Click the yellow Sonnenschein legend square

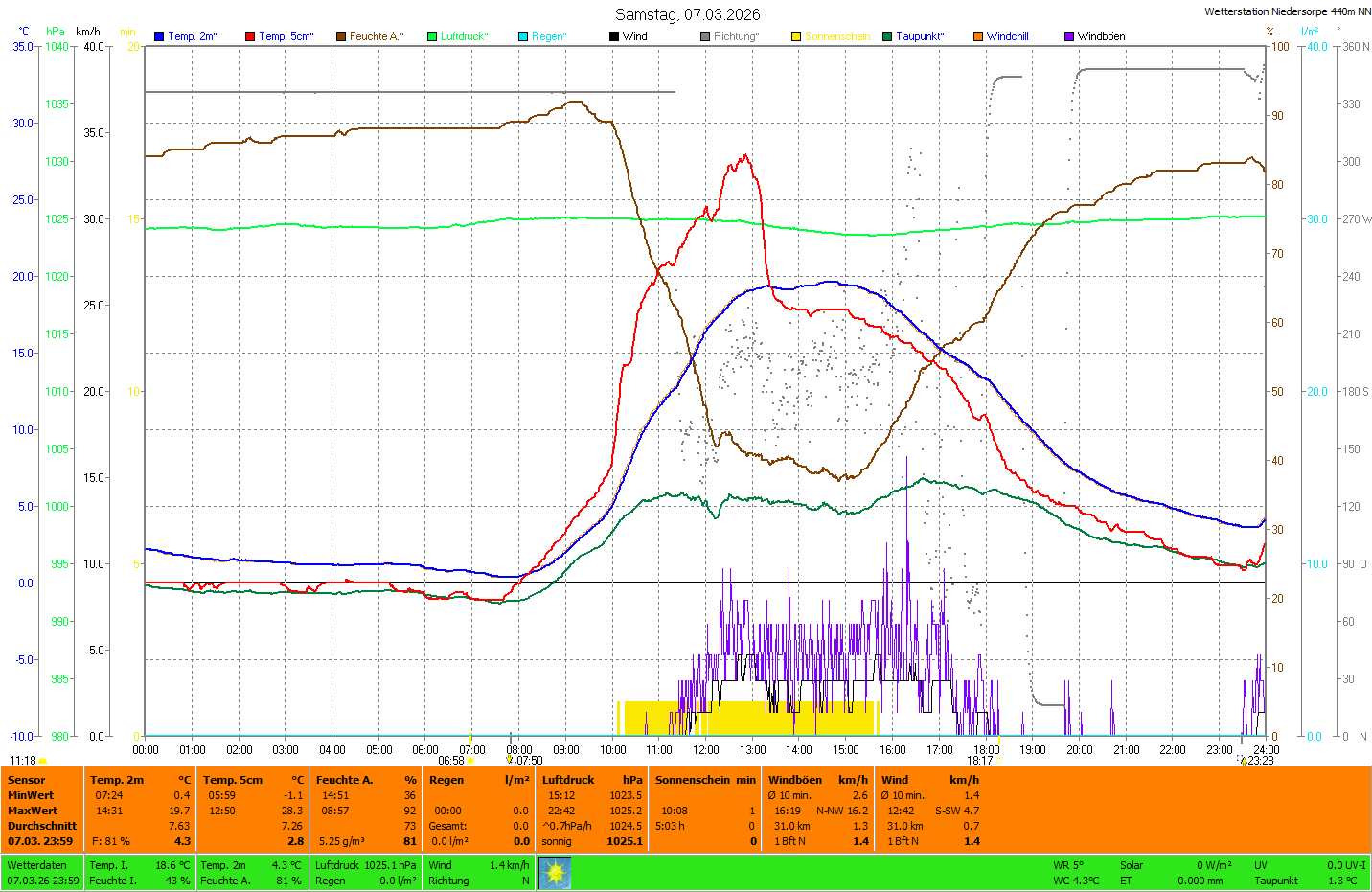[x=796, y=36]
